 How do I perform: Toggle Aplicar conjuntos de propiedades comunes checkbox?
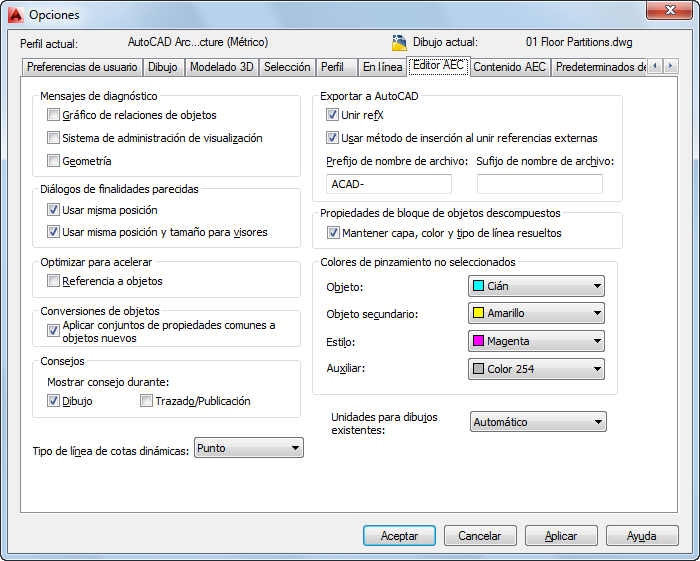(x=53, y=331)
